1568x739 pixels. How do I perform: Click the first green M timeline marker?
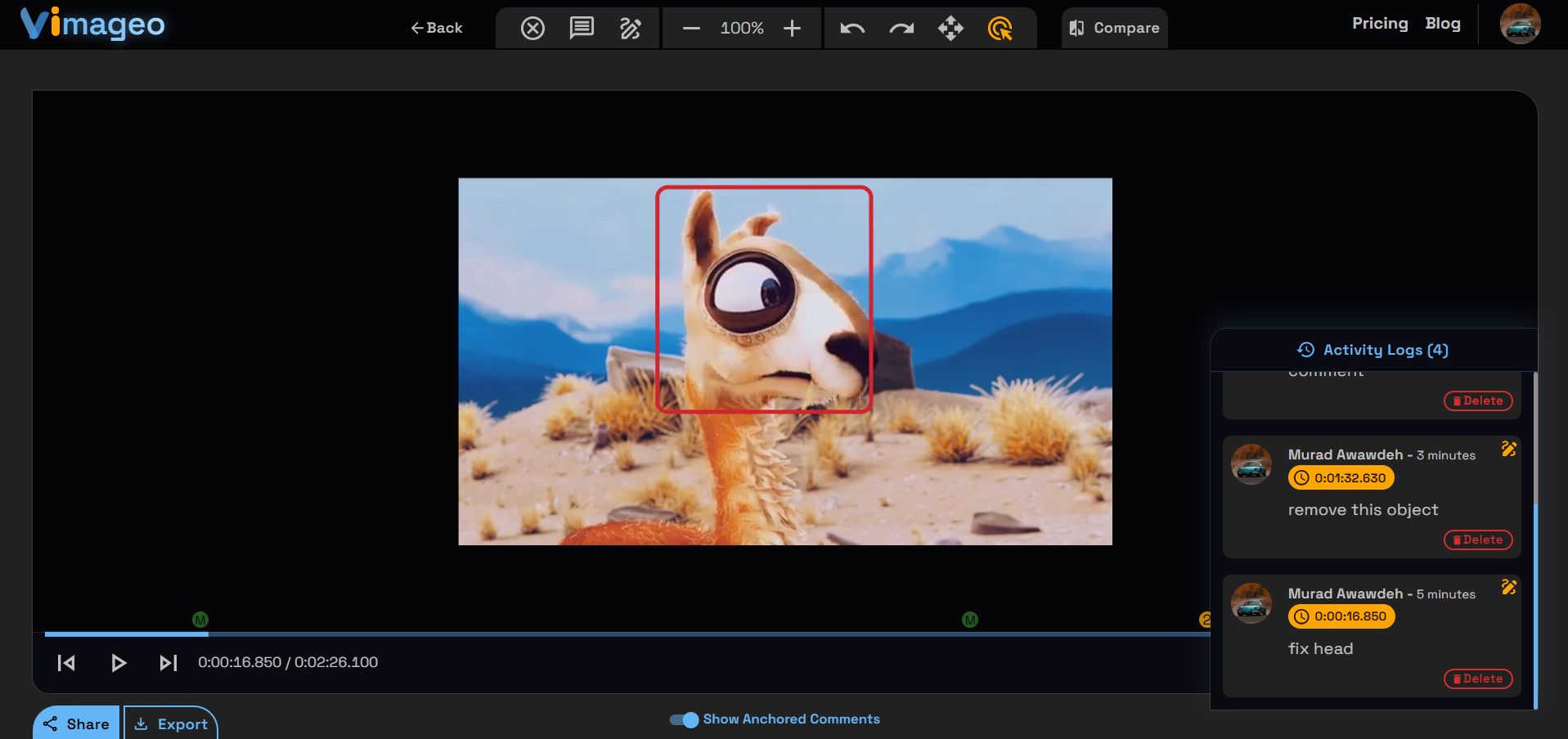pyautogui.click(x=200, y=620)
